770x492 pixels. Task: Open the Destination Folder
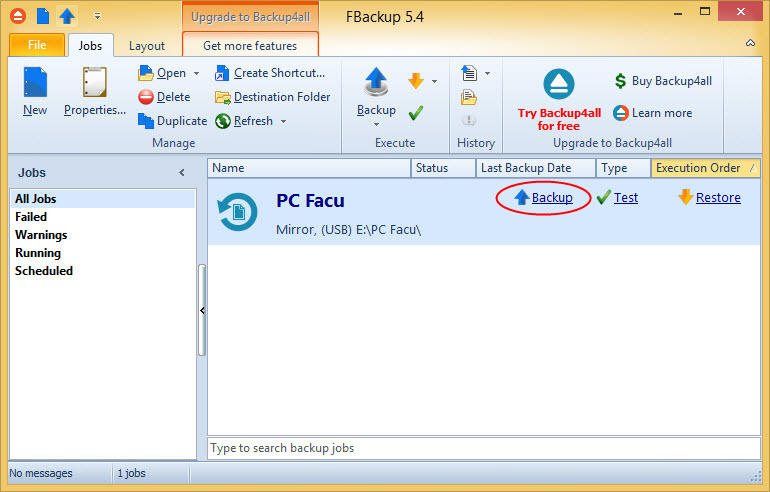273,97
